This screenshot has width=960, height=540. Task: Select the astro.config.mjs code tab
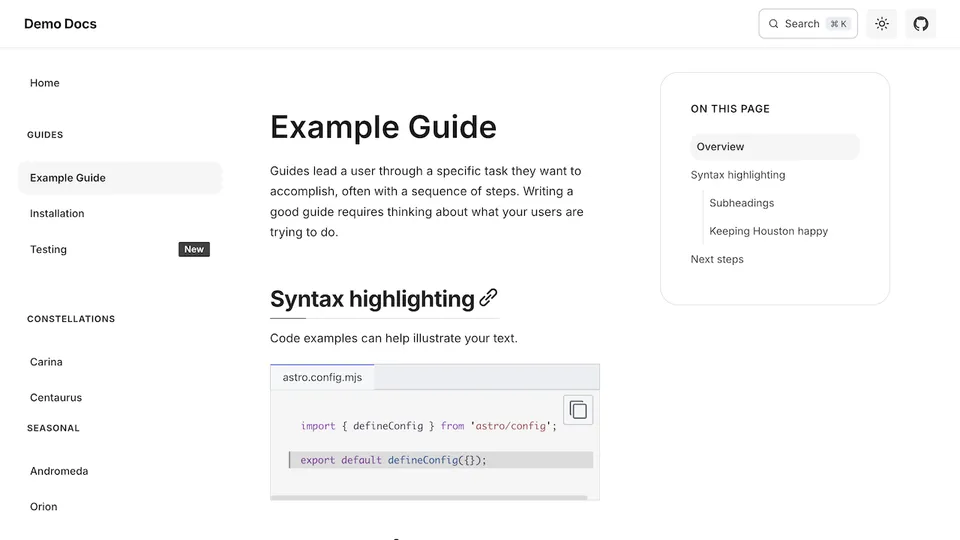click(x=322, y=378)
